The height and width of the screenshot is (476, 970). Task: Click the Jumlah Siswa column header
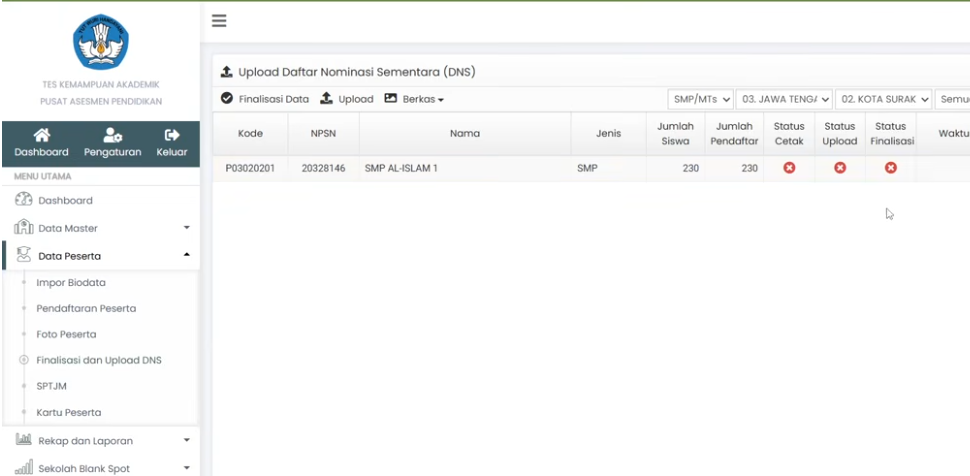(x=676, y=133)
